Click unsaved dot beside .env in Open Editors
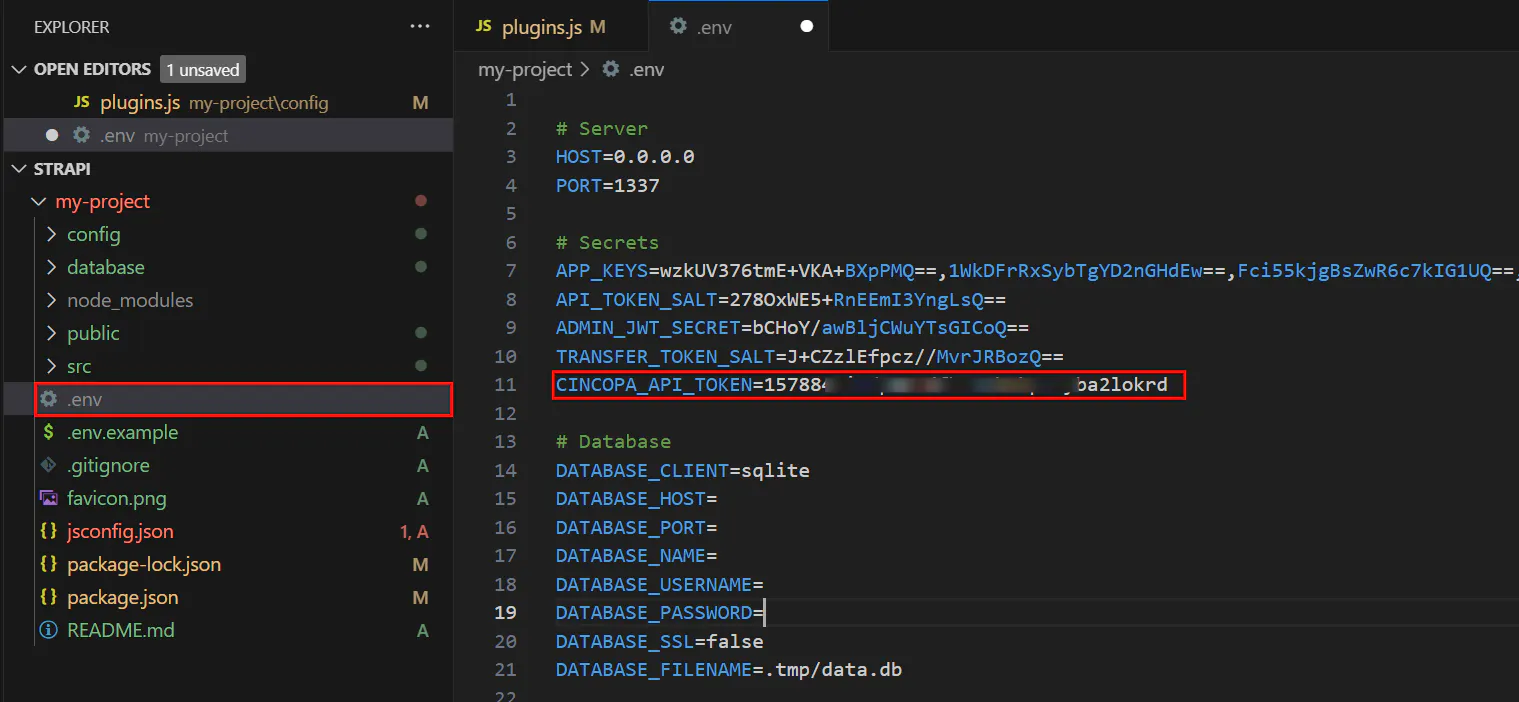 pos(52,135)
